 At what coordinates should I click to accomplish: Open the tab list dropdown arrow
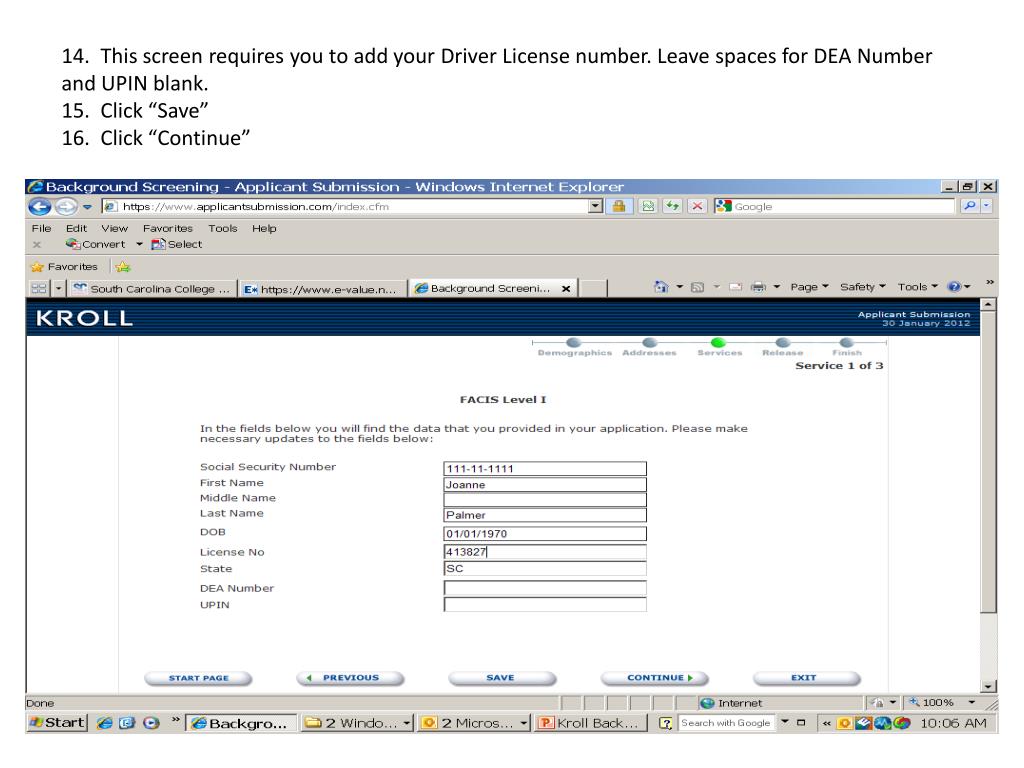(x=59, y=288)
